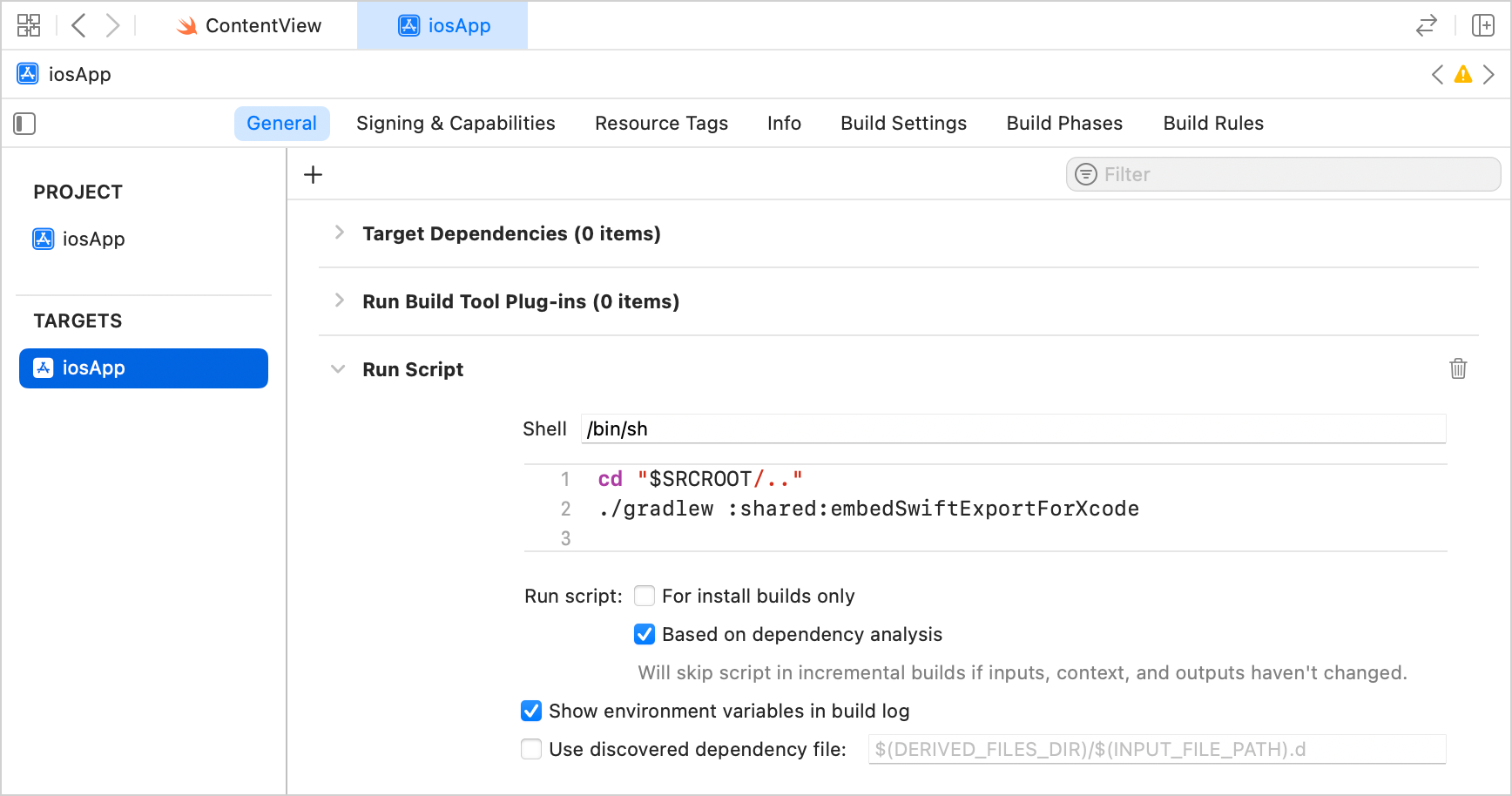Switch to the Signing & Capabilities tab

click(456, 123)
